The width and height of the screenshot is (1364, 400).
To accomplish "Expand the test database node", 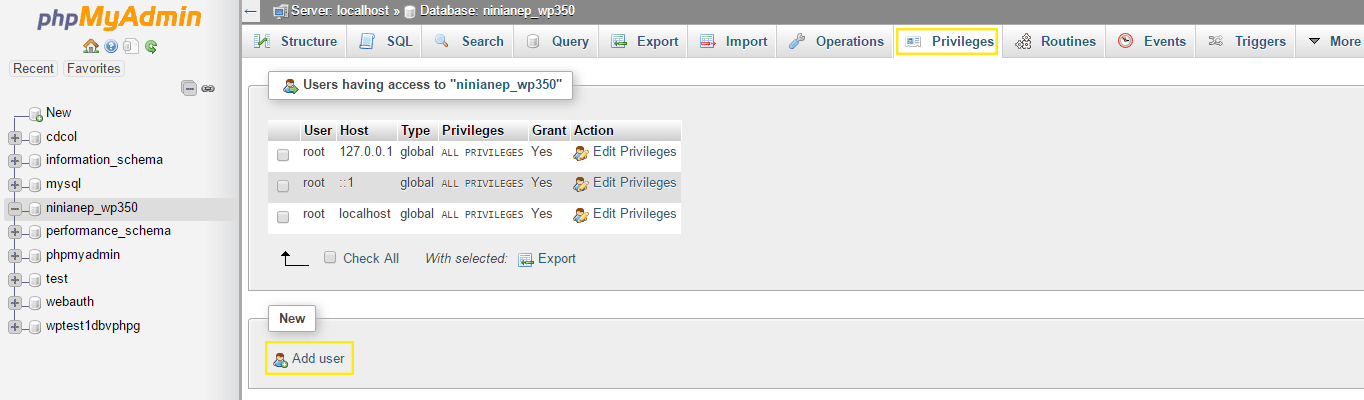I will pyautogui.click(x=15, y=279).
